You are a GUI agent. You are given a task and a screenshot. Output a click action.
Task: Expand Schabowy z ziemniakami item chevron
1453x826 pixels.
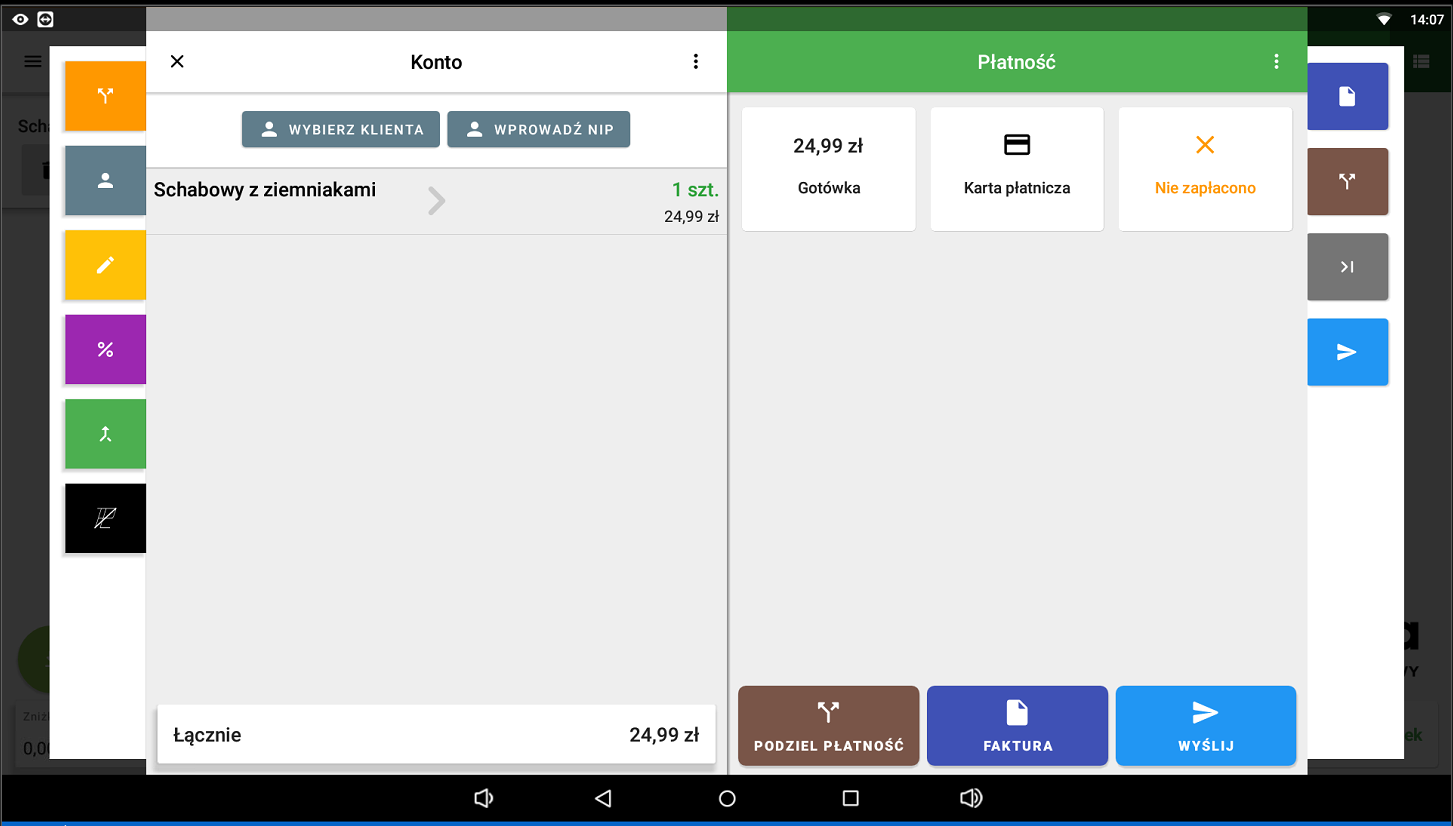pos(436,201)
